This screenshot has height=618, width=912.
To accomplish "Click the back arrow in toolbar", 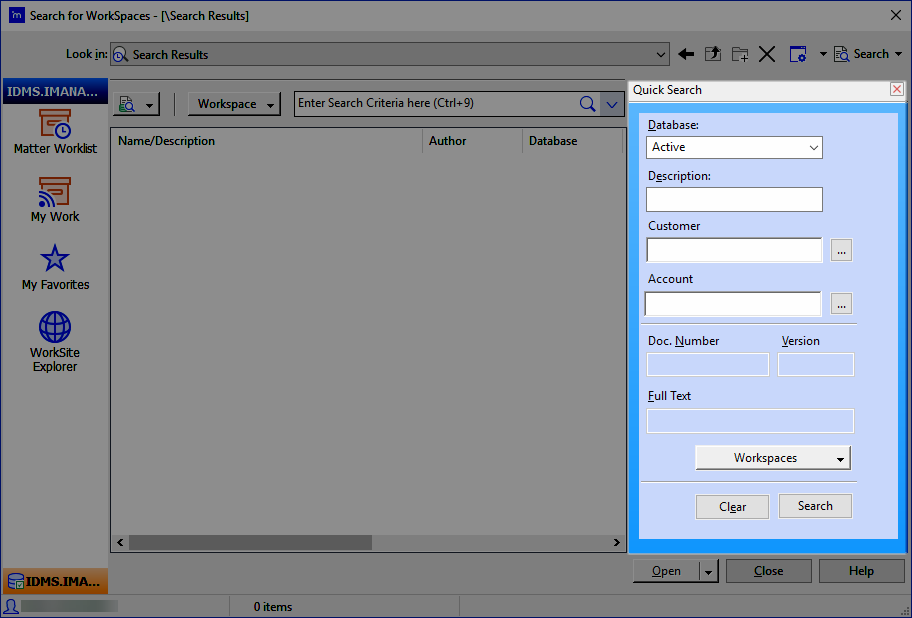I will click(686, 54).
